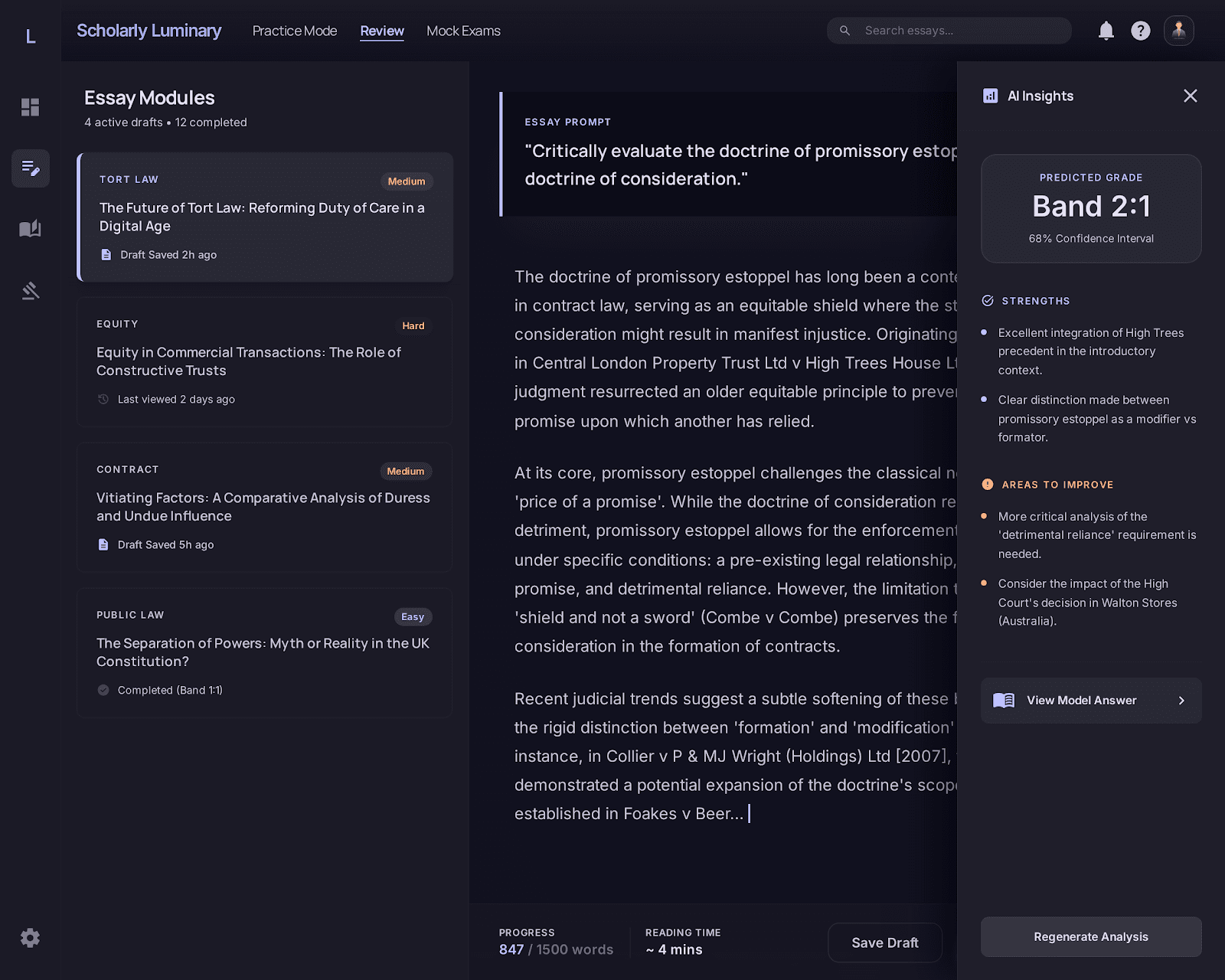Open settings gear at bottom left
The width and height of the screenshot is (1225, 980).
point(30,938)
